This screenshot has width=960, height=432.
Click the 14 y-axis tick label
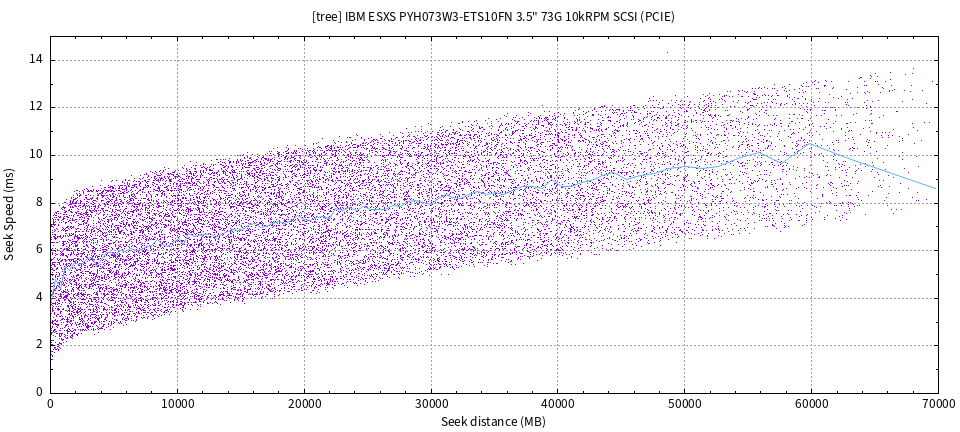click(35, 59)
